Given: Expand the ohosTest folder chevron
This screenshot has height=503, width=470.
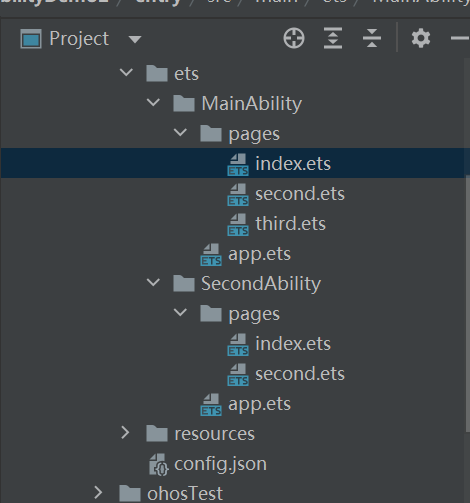Looking at the screenshot, I should pyautogui.click(x=98, y=492).
